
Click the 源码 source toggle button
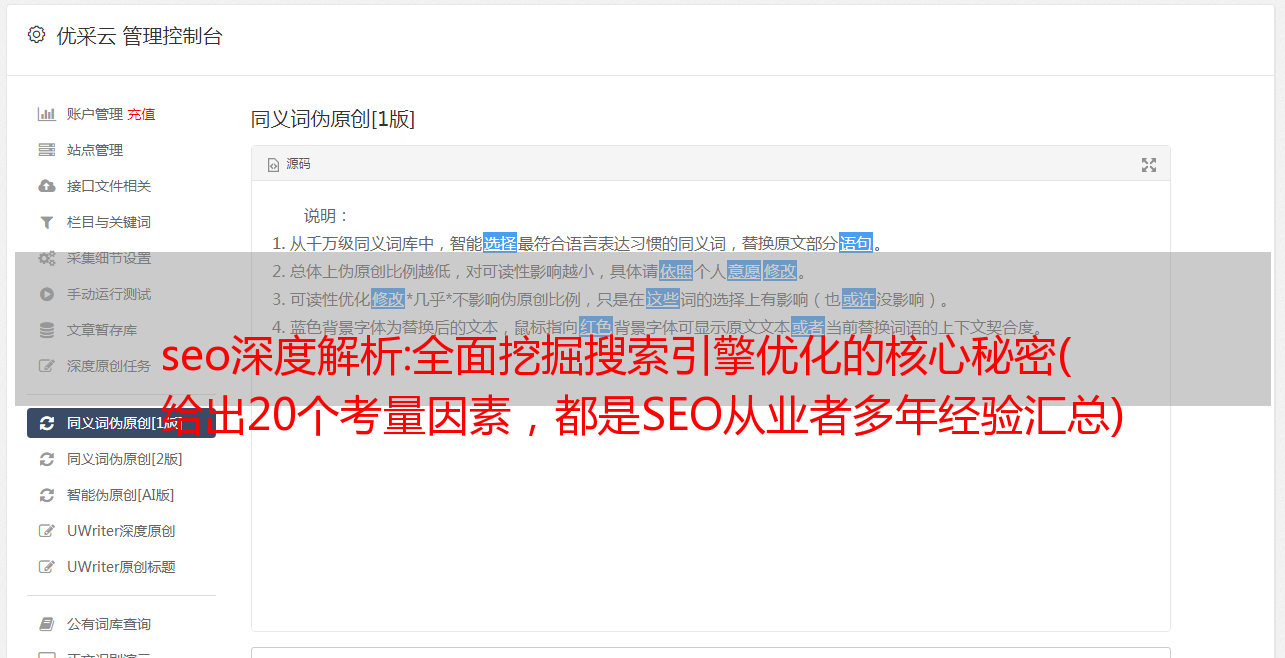pyautogui.click(x=289, y=164)
